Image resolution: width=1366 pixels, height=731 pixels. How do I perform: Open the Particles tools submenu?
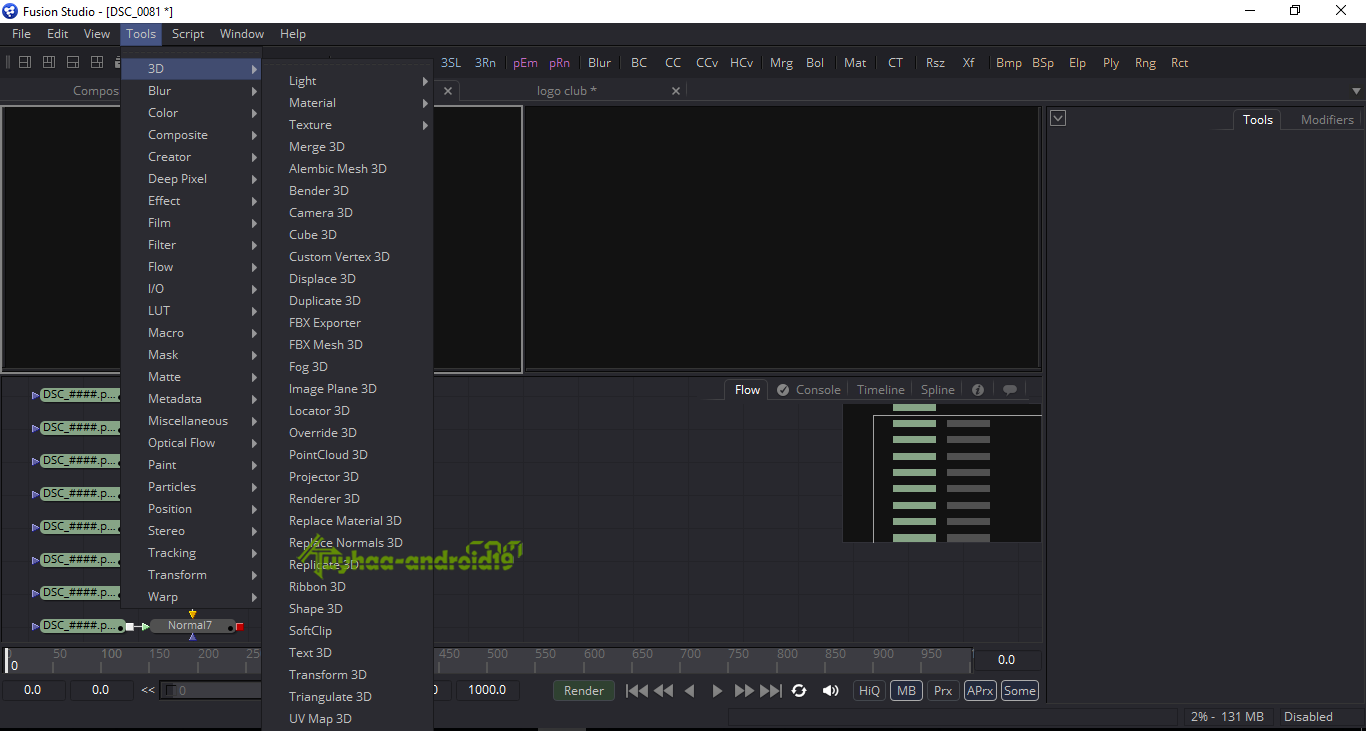pyautogui.click(x=191, y=487)
